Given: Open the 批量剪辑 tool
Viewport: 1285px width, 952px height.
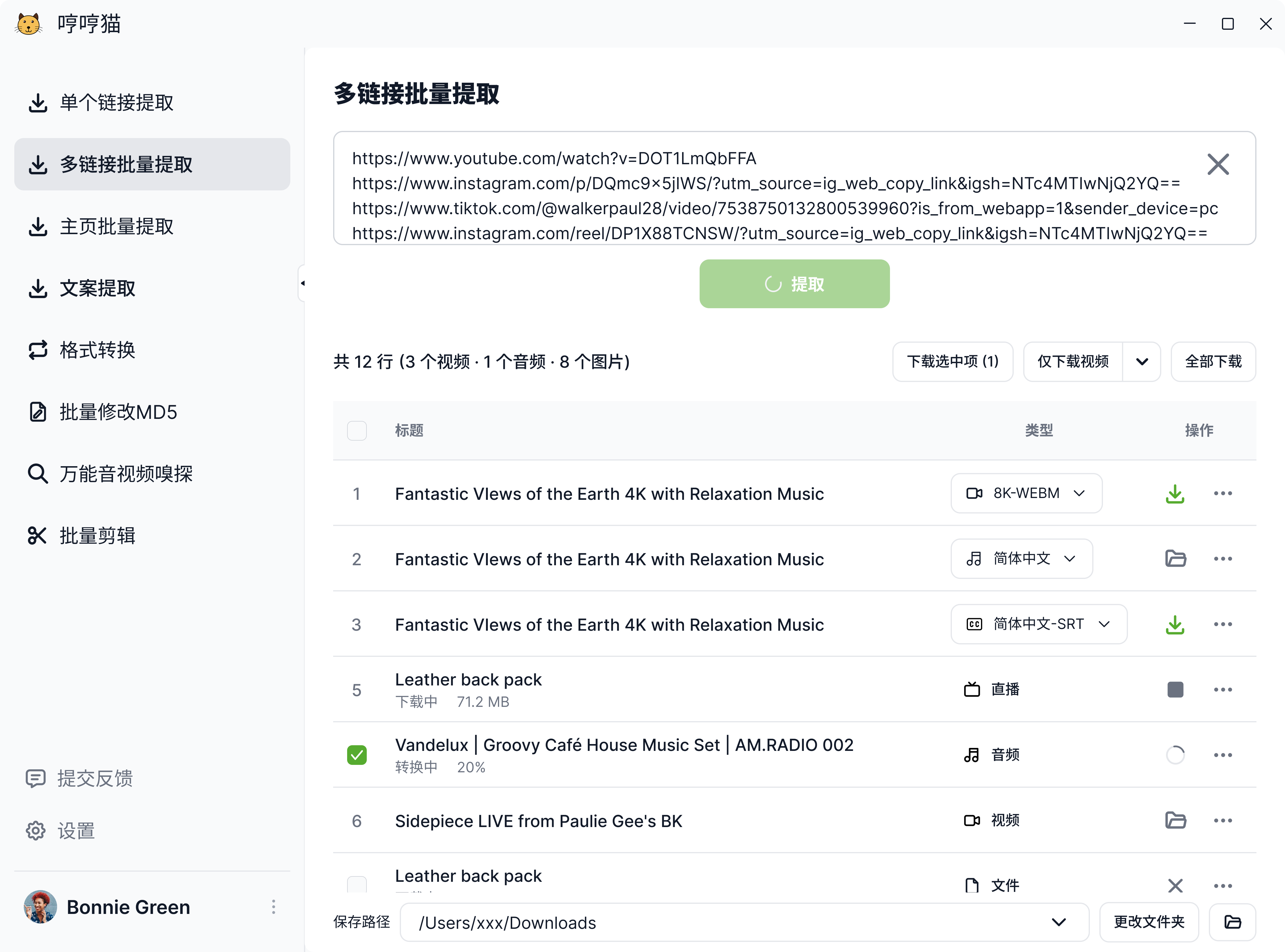Looking at the screenshot, I should (x=97, y=535).
